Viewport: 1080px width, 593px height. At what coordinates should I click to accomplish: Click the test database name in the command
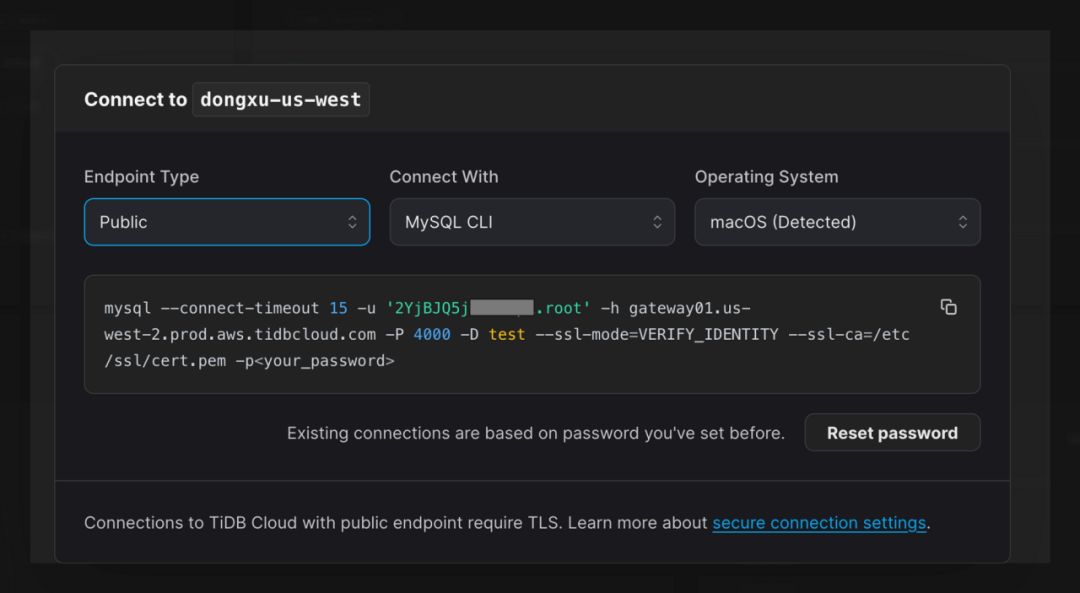[507, 334]
